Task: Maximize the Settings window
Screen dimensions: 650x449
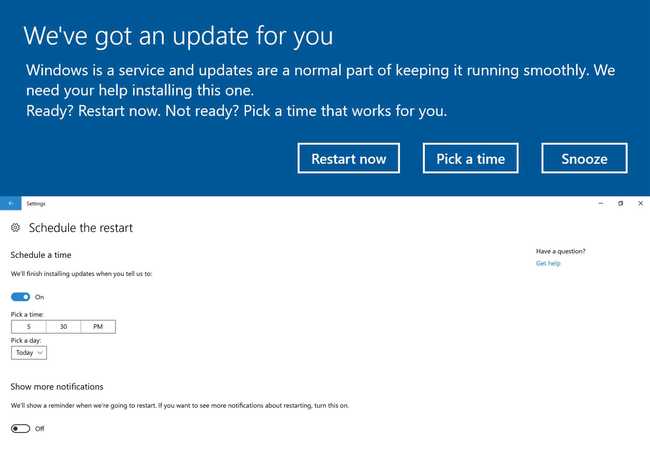Action: [x=621, y=203]
